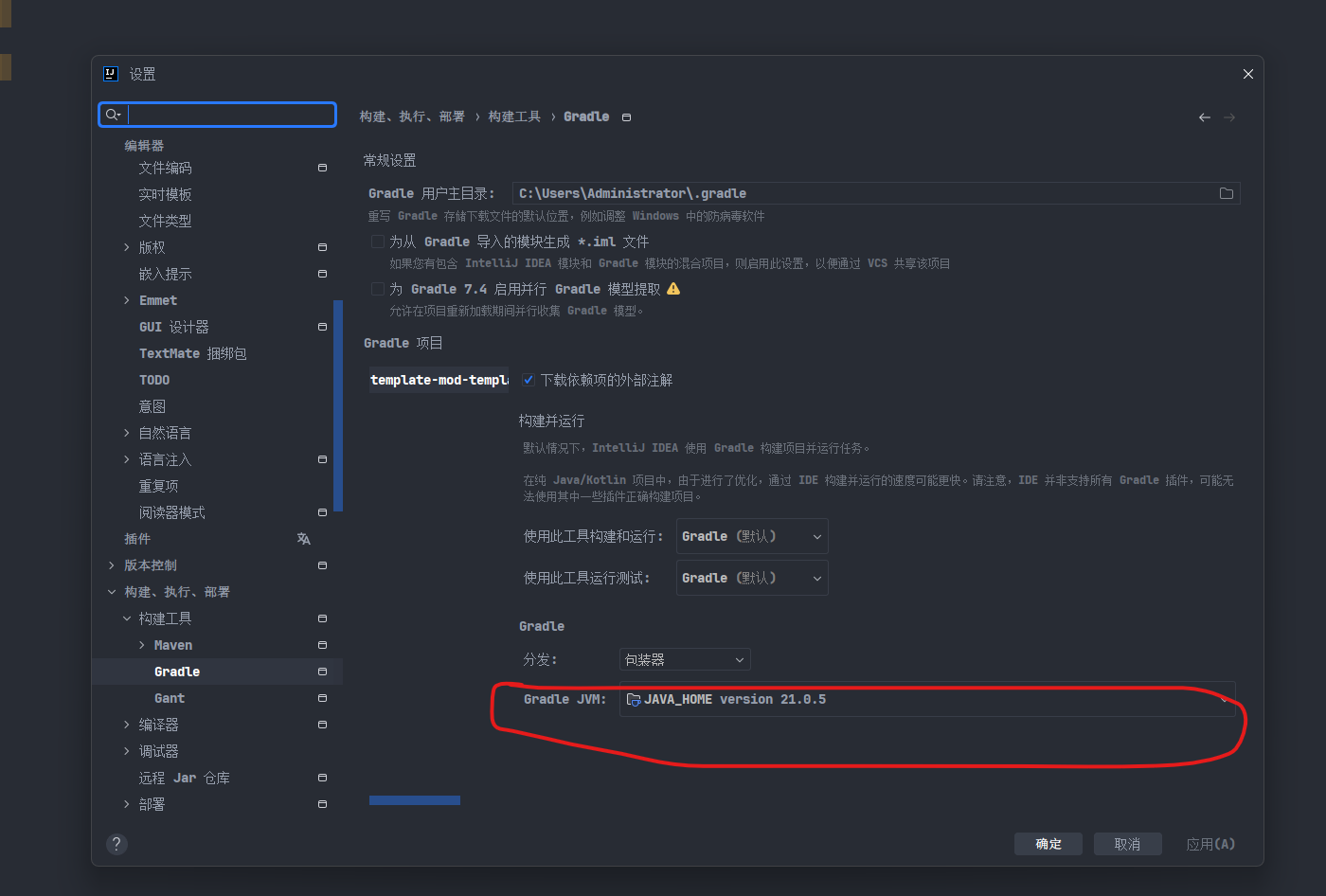Image resolution: width=1326 pixels, height=896 pixels.
Task: Select 插件 in the settings tree
Action: (x=137, y=539)
